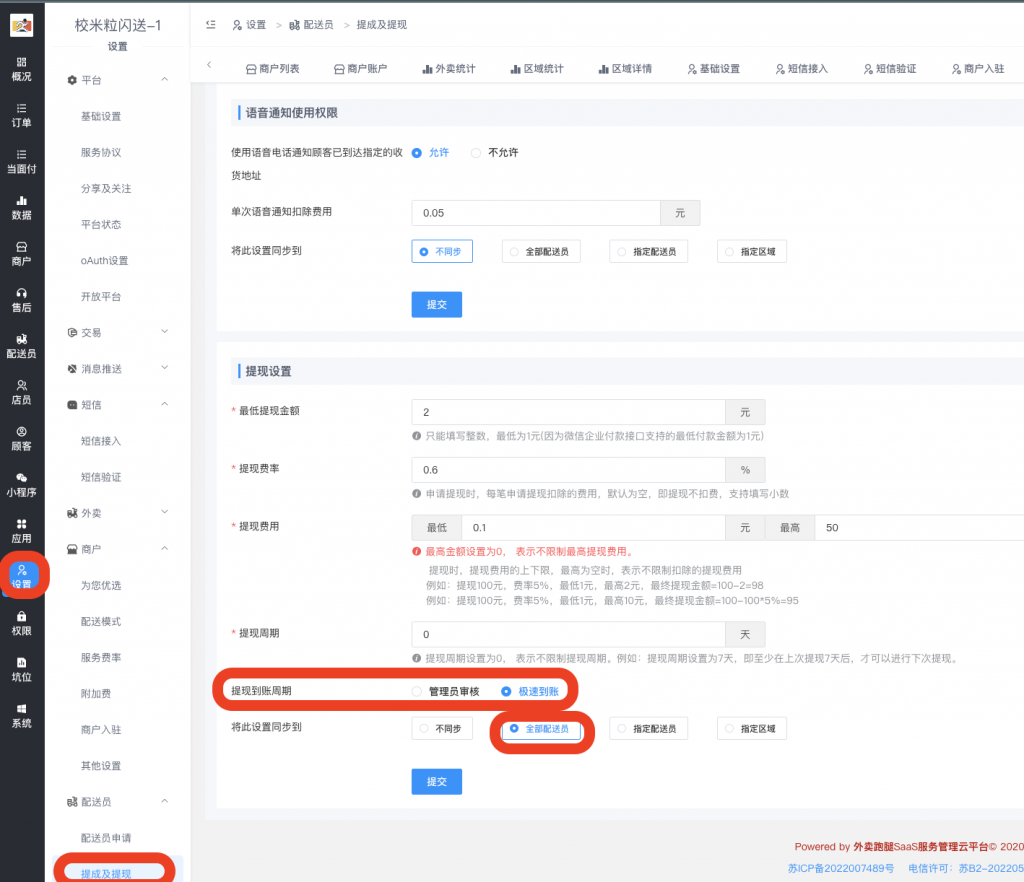The height and width of the screenshot is (882, 1024).
Task: Select 指定区域 for sync settings
Action: point(751,728)
